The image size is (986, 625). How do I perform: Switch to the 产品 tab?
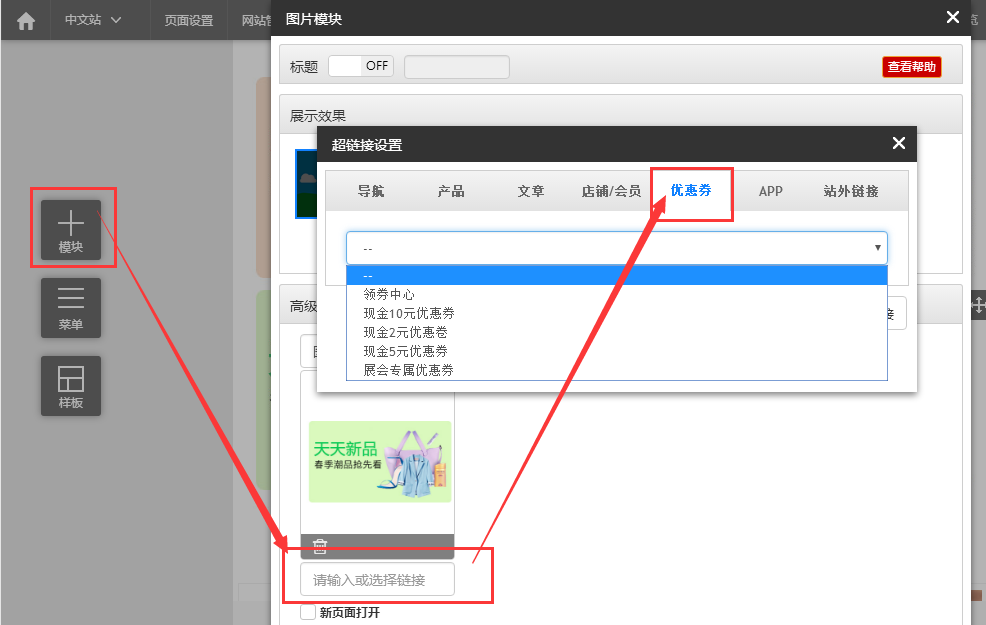point(451,191)
